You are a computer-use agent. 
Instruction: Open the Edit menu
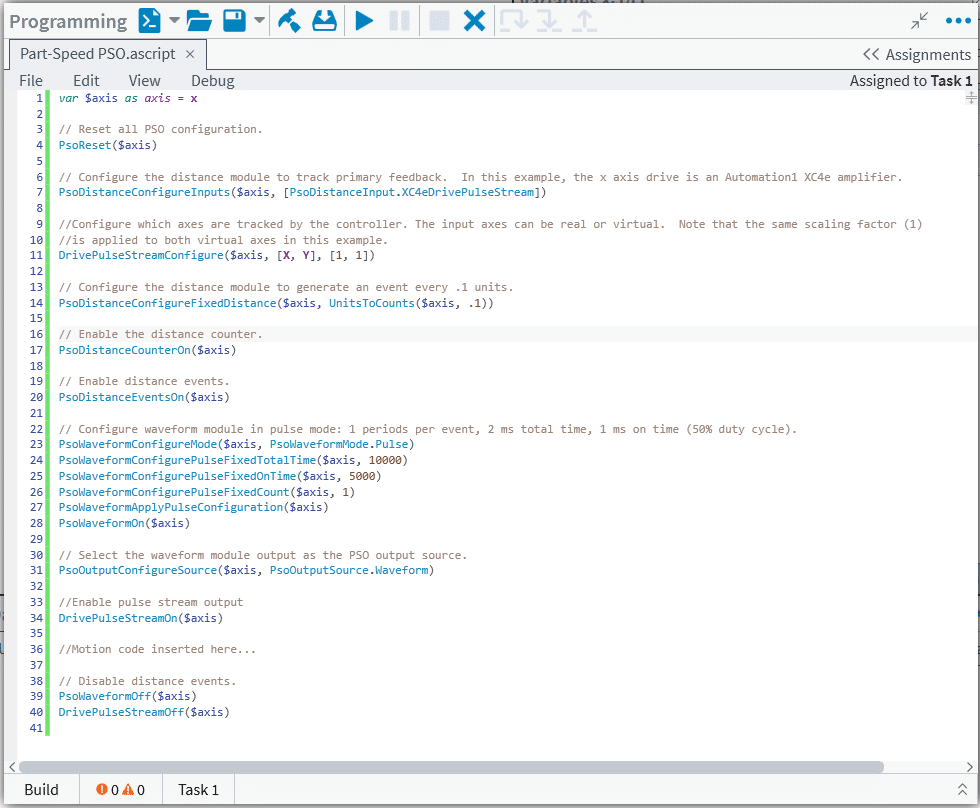(86, 80)
